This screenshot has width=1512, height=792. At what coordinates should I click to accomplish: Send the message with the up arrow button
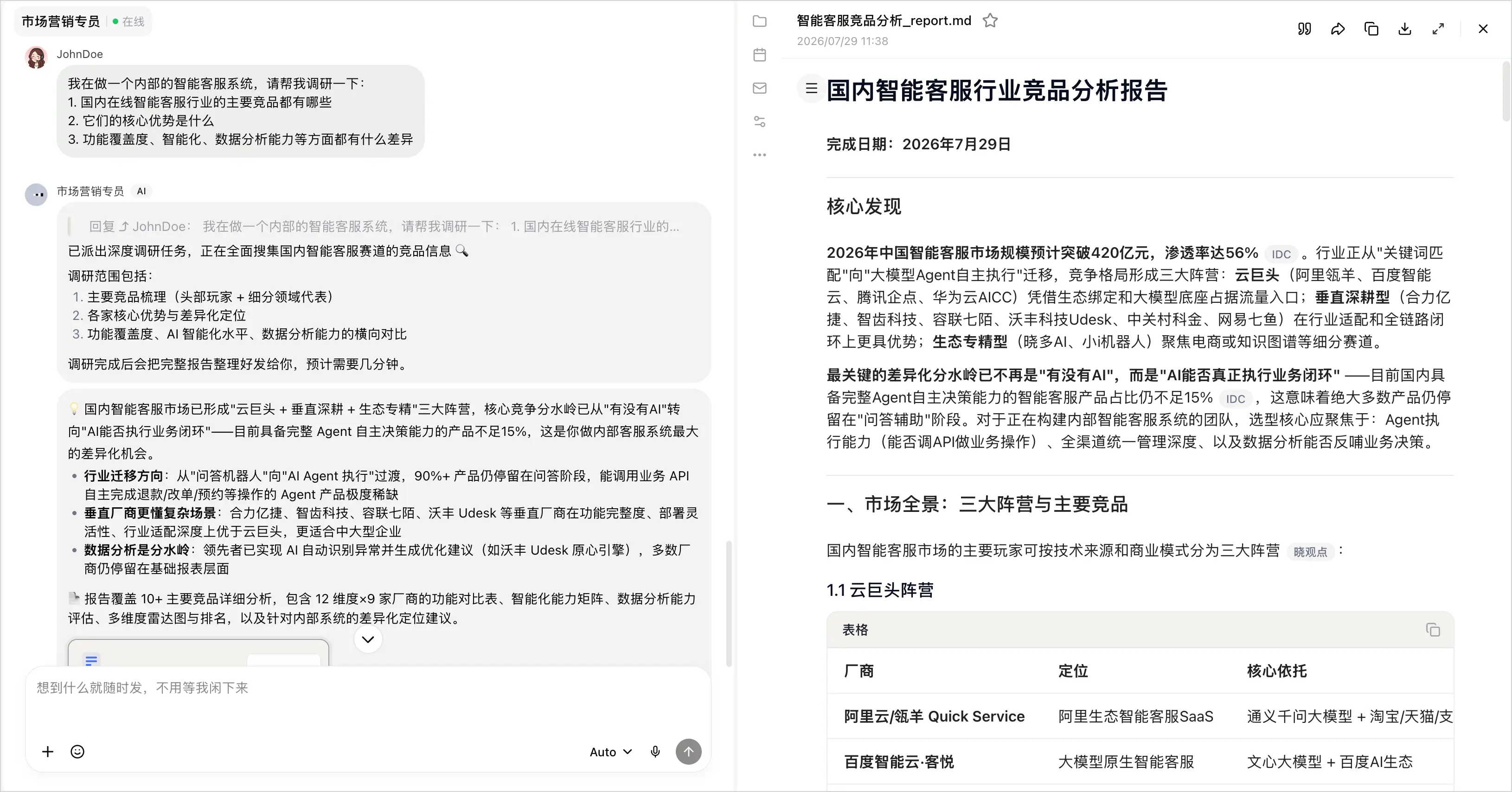688,752
